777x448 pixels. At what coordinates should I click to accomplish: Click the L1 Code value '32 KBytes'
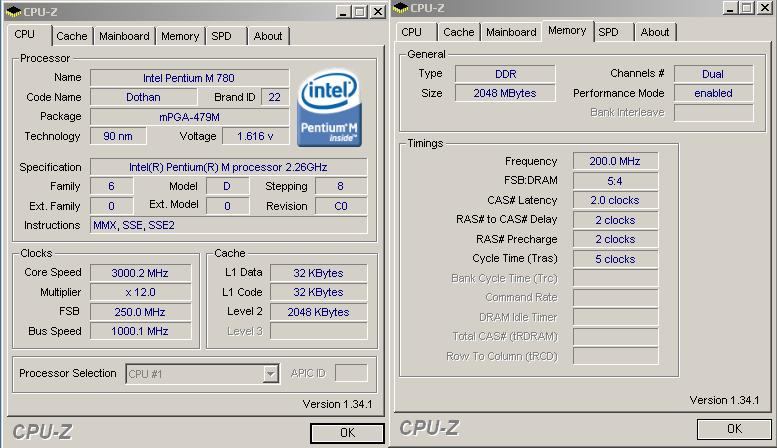[x=319, y=292]
